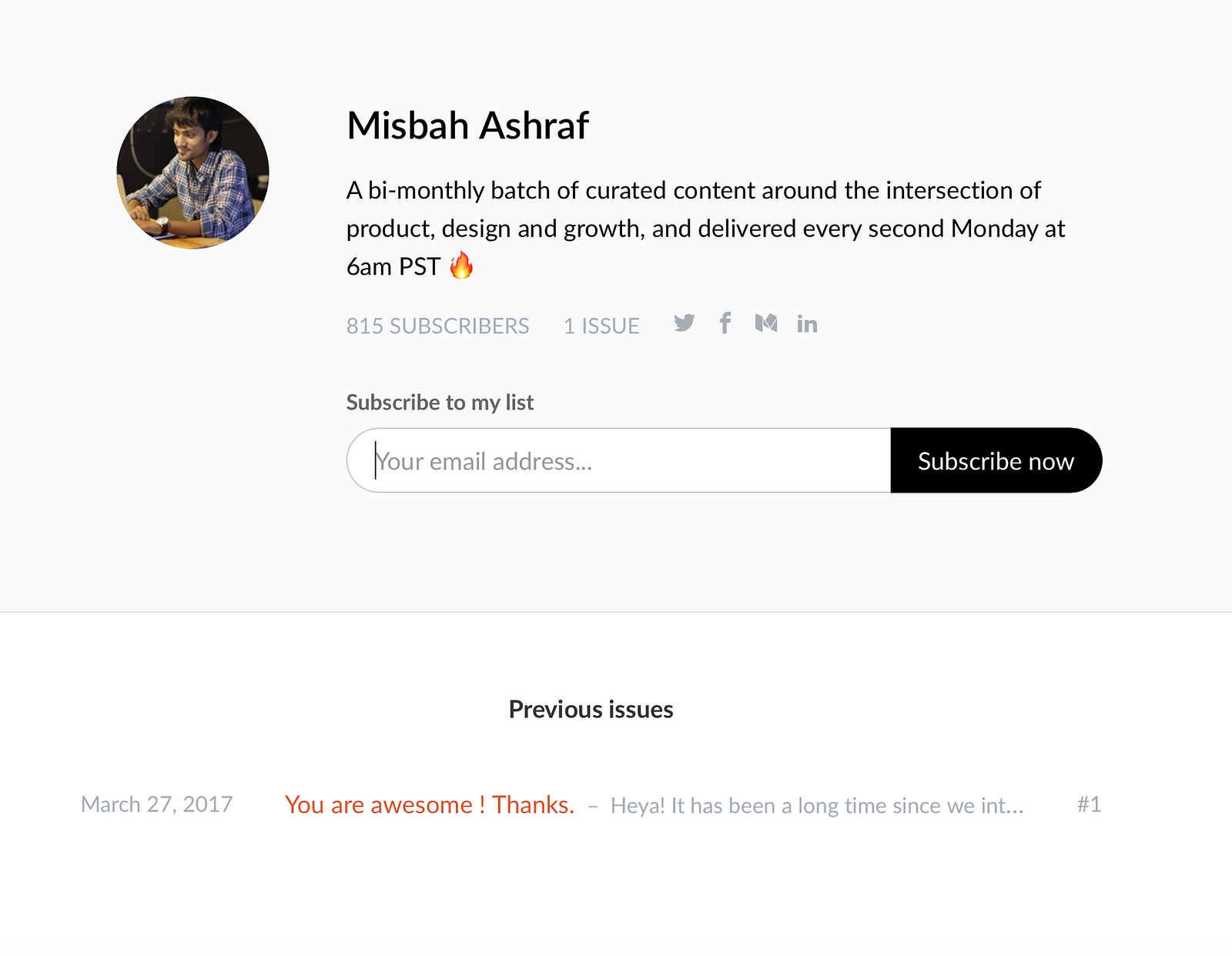The width and height of the screenshot is (1232, 956).
Task: Open the Twitter profile icon
Action: point(684,323)
